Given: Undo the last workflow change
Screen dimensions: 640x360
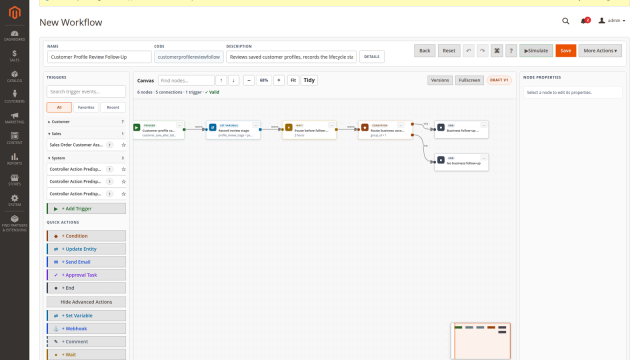Looking at the screenshot, I should pos(469,51).
